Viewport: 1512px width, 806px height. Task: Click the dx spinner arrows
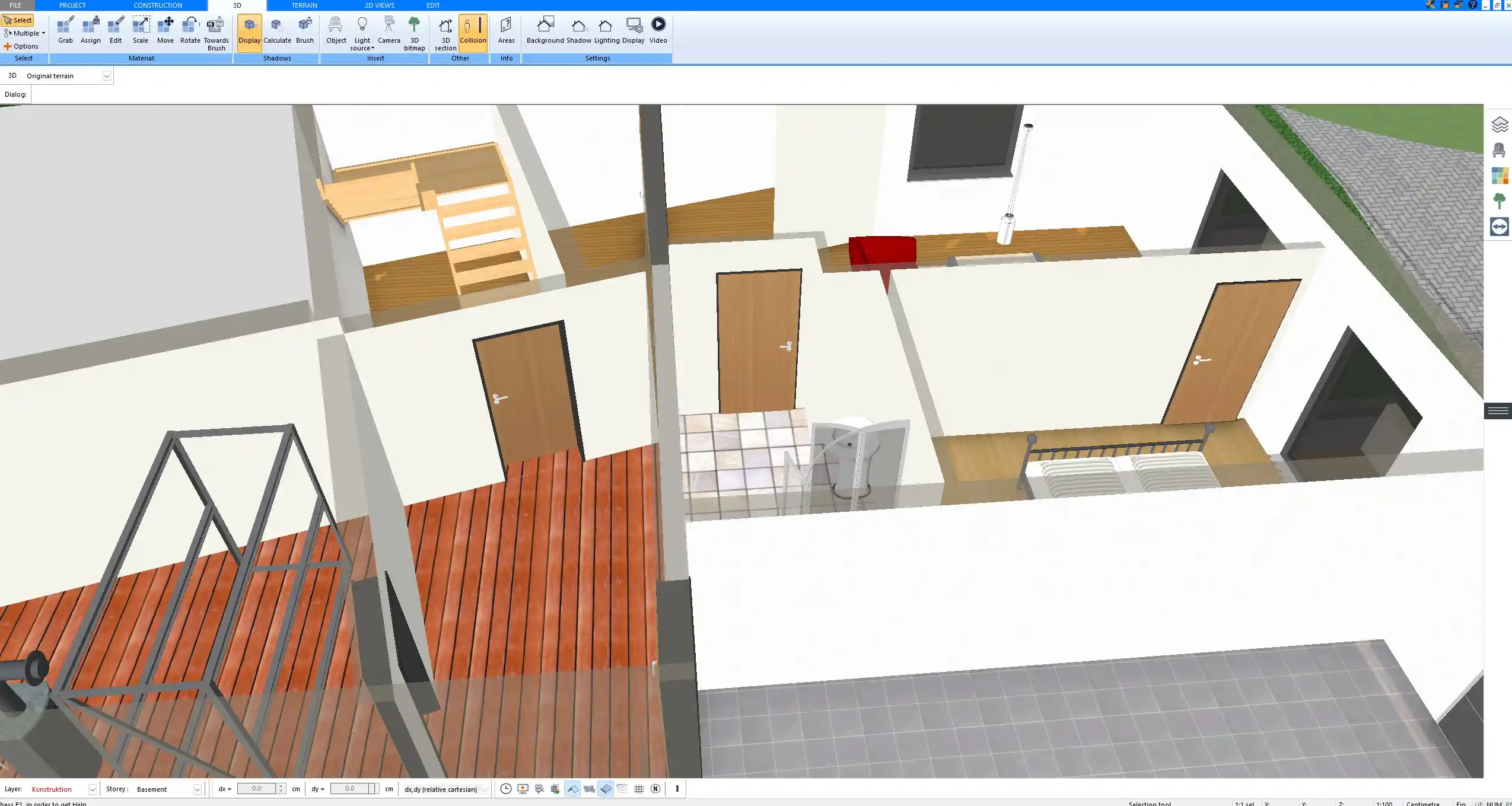[x=281, y=789]
